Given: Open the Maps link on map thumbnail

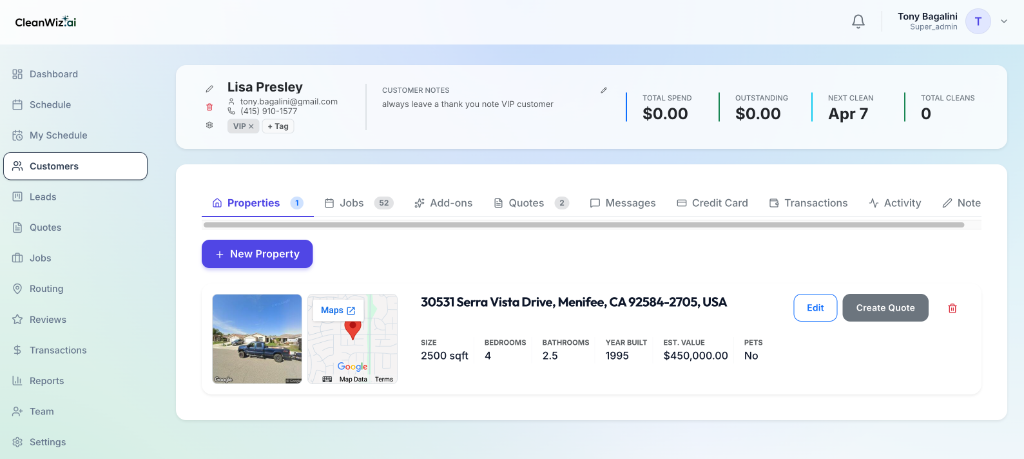Looking at the screenshot, I should (x=338, y=310).
